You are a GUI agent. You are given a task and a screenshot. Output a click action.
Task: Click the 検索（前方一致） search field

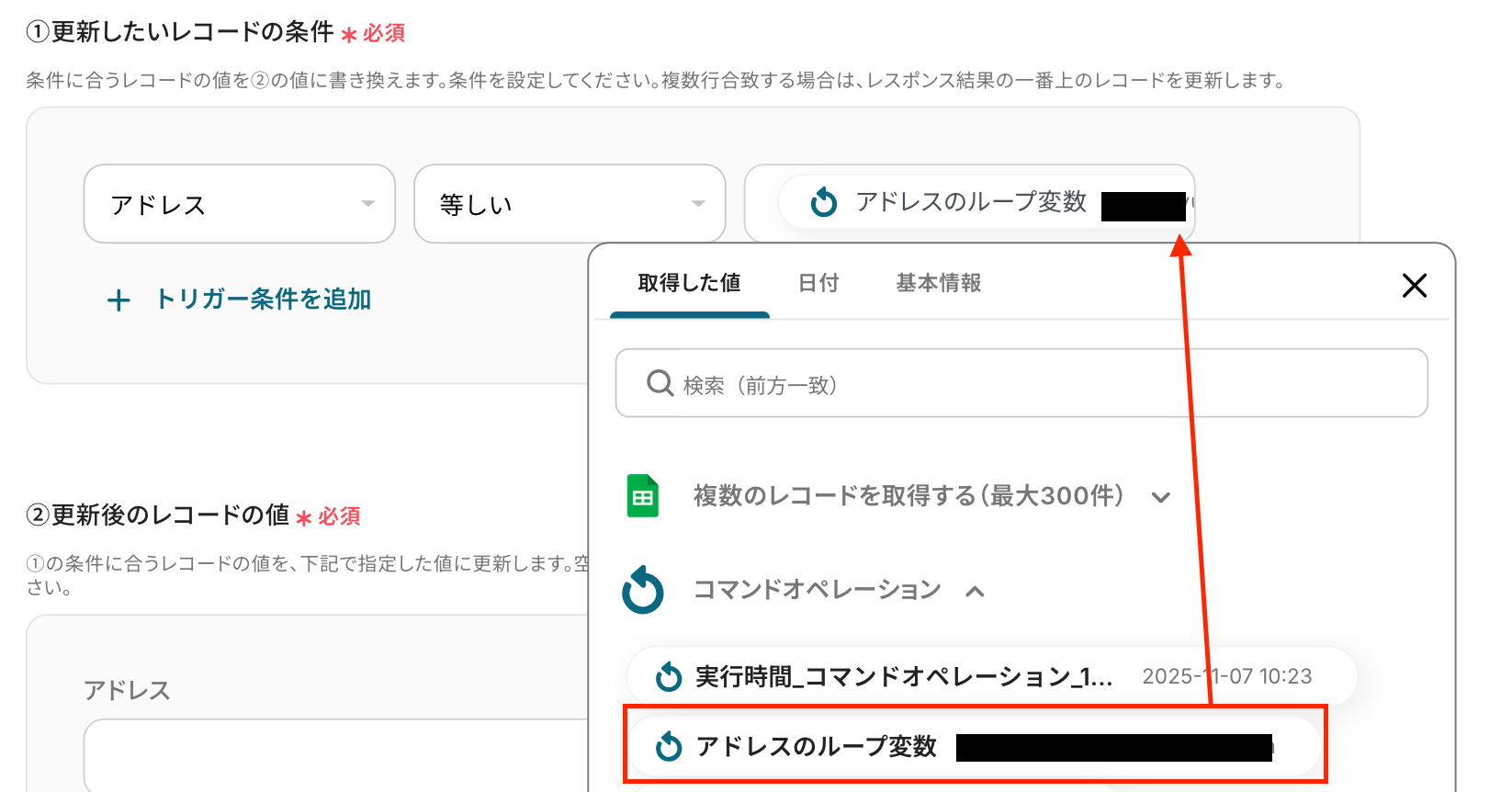(1021, 383)
